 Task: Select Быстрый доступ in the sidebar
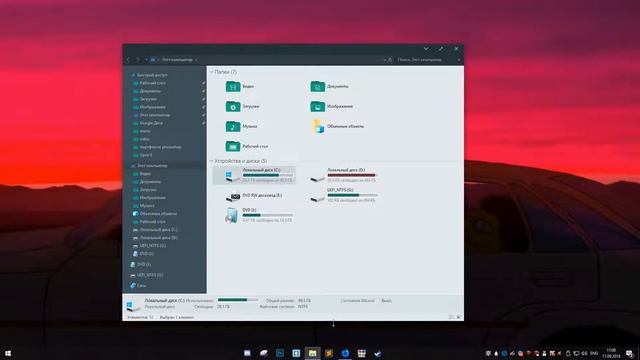[x=149, y=75]
